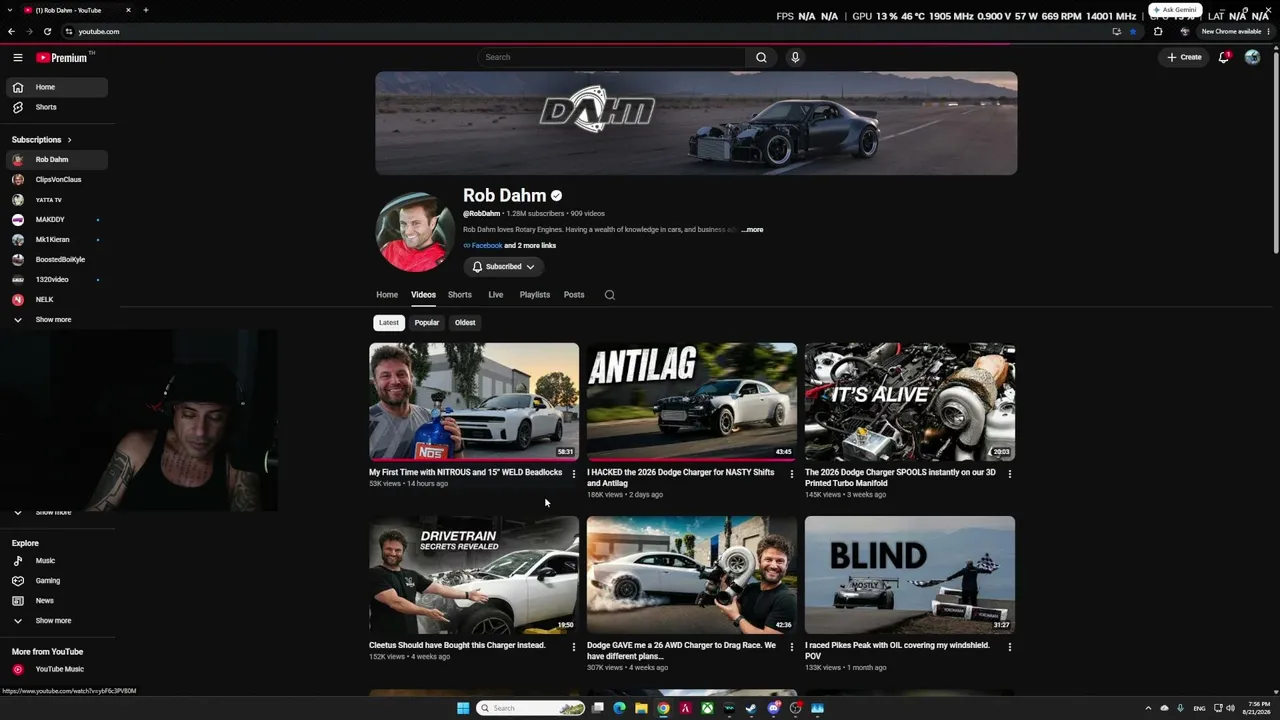Play the ANTILAG Dodge Charger video thumbnail
The height and width of the screenshot is (720, 1280).
coord(692,402)
